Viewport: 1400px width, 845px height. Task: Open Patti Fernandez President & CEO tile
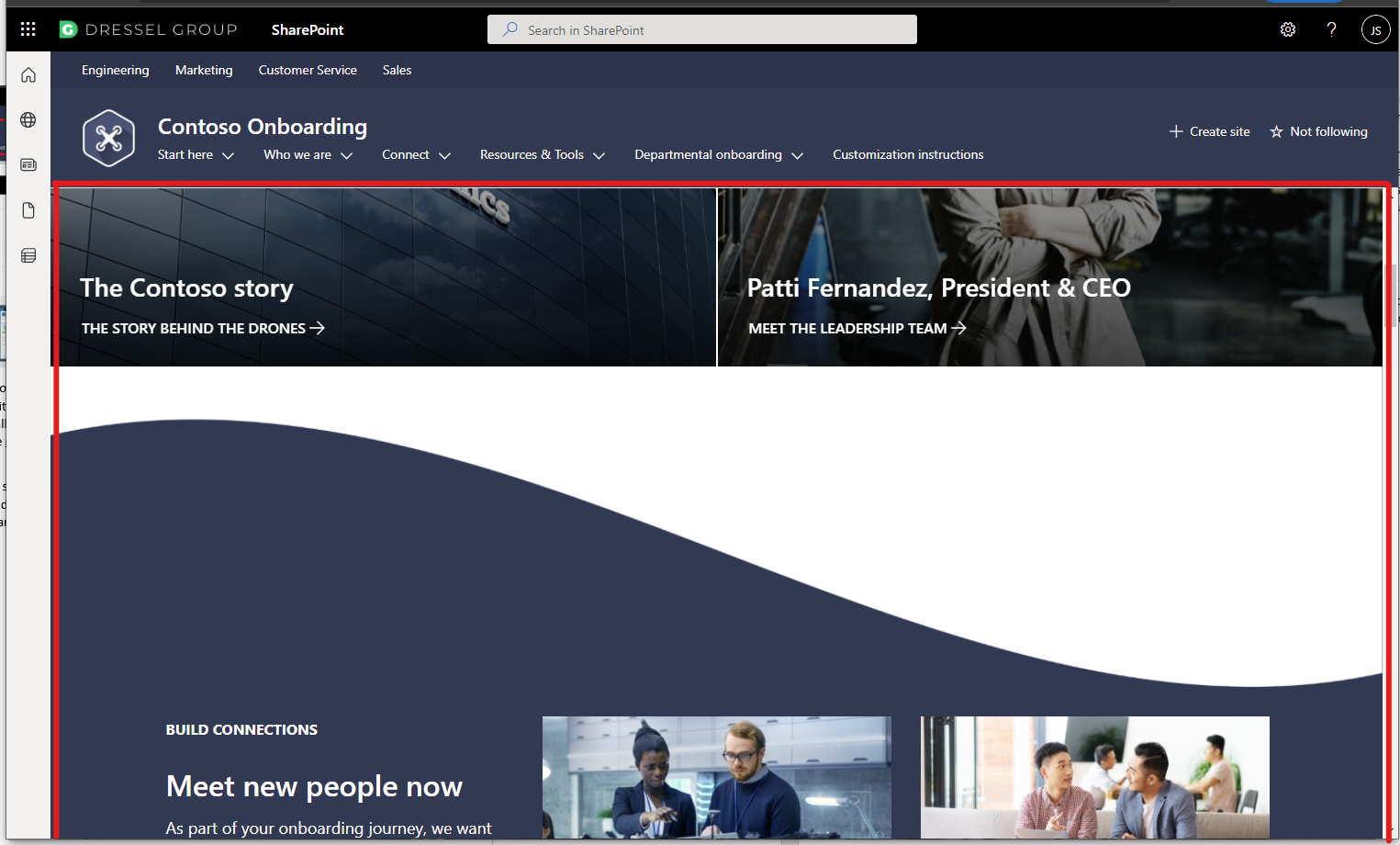point(1050,277)
